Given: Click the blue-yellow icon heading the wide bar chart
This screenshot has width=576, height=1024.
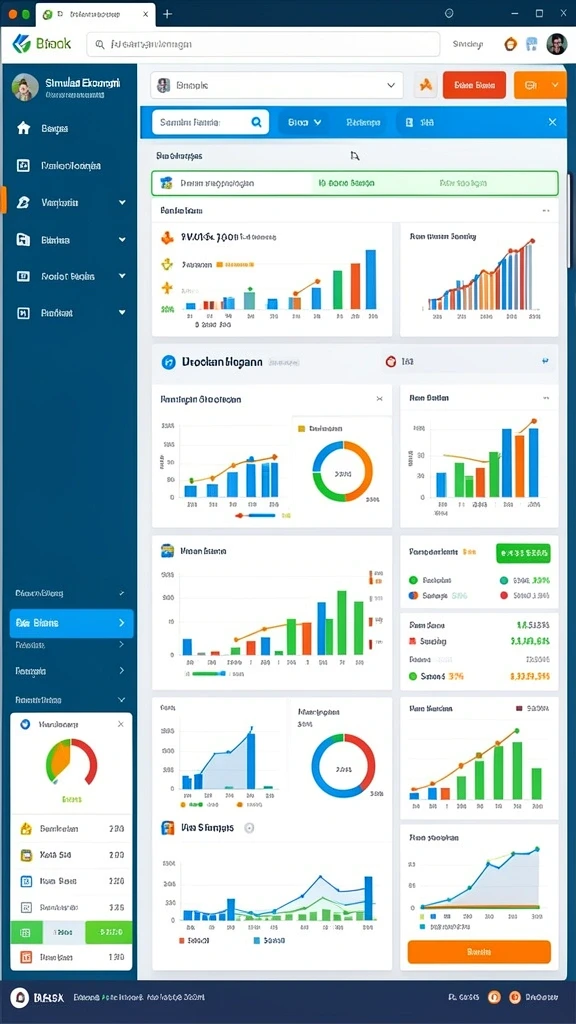Looking at the screenshot, I should point(168,551).
